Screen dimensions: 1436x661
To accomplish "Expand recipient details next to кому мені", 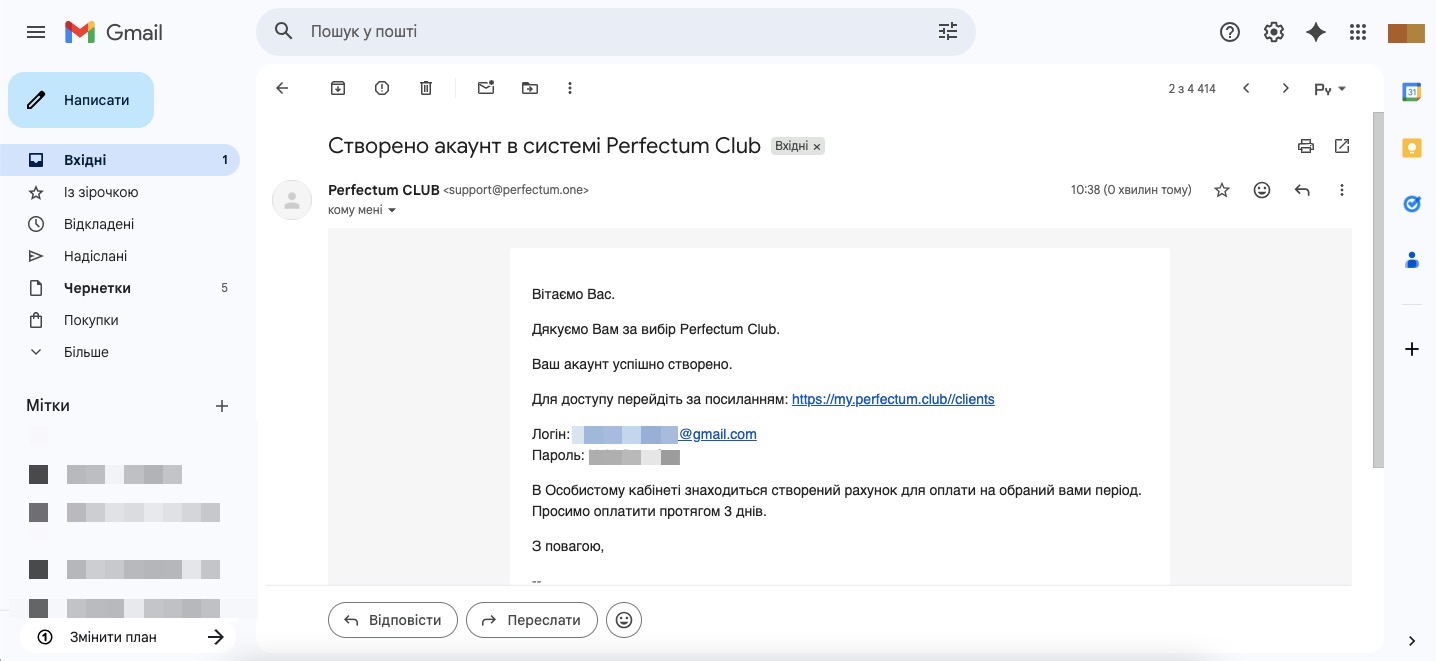I will (392, 211).
